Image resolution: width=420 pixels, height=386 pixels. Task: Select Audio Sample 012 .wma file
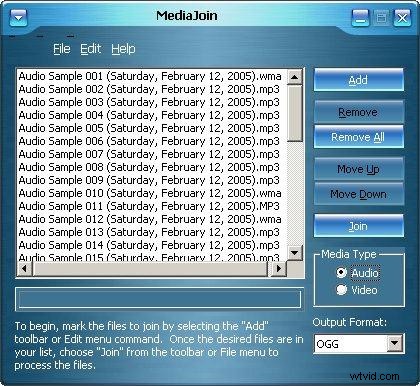(150, 219)
